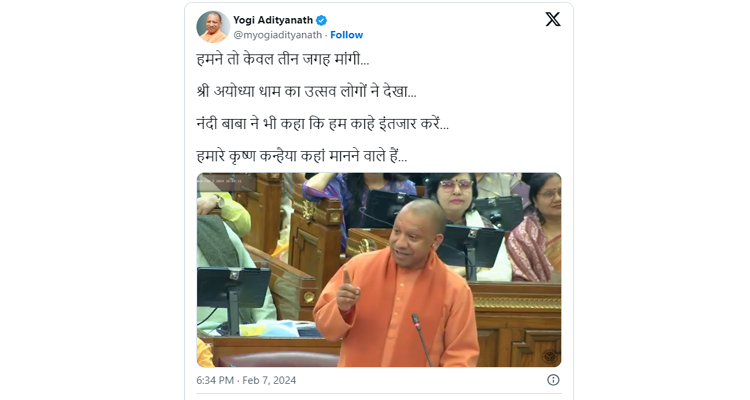Click Yogi Adityanath's profile avatar
Screen dimensions: 750x400
point(213,27)
